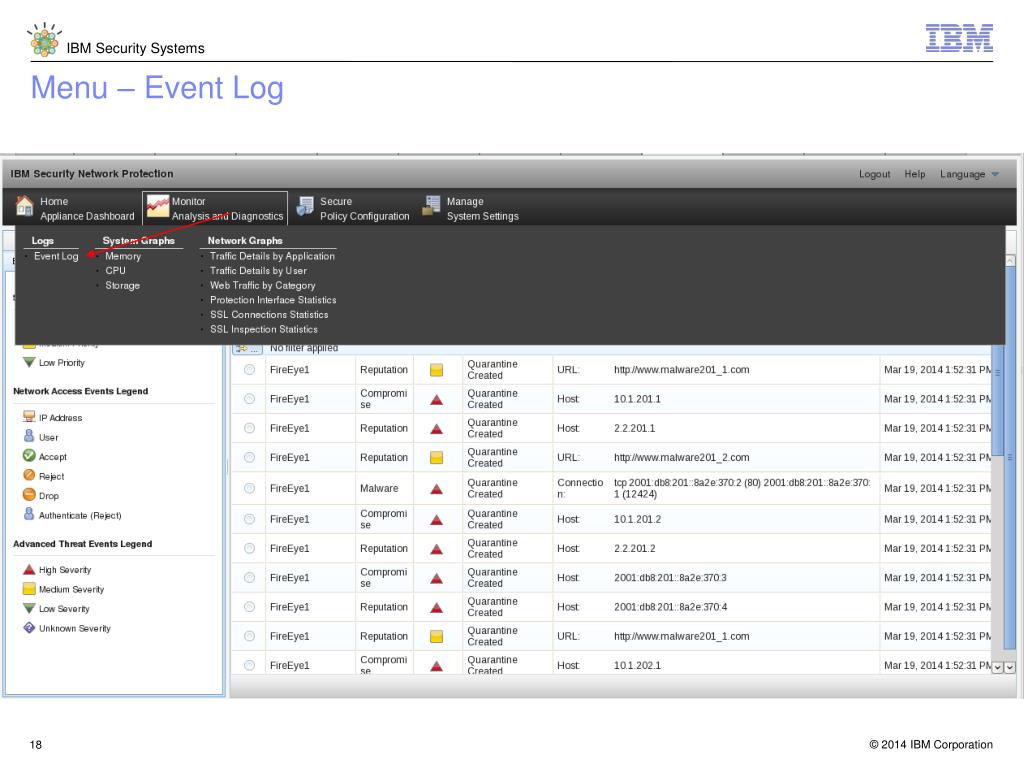
Task: Click severity icon in the 2.2.201.1 host row
Action: [437, 428]
